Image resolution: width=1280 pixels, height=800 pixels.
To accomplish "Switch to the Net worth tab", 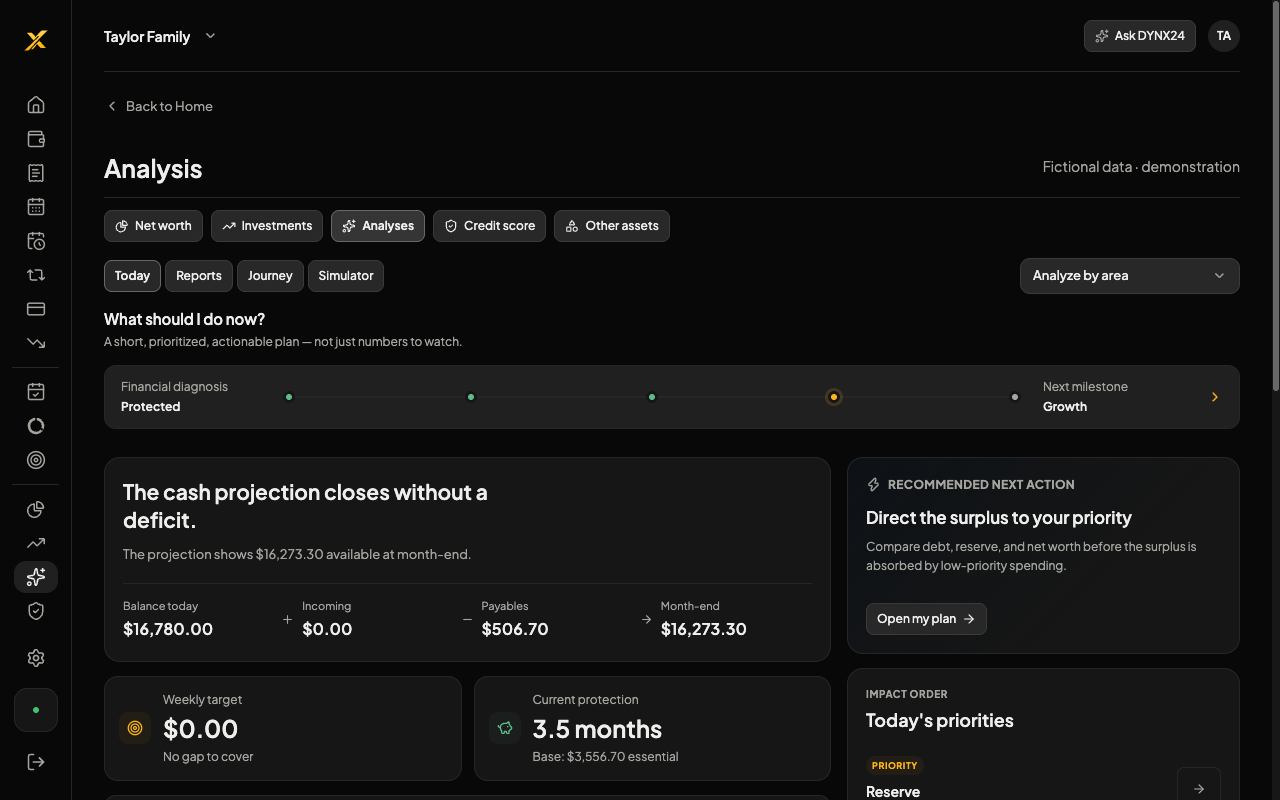I will (153, 226).
